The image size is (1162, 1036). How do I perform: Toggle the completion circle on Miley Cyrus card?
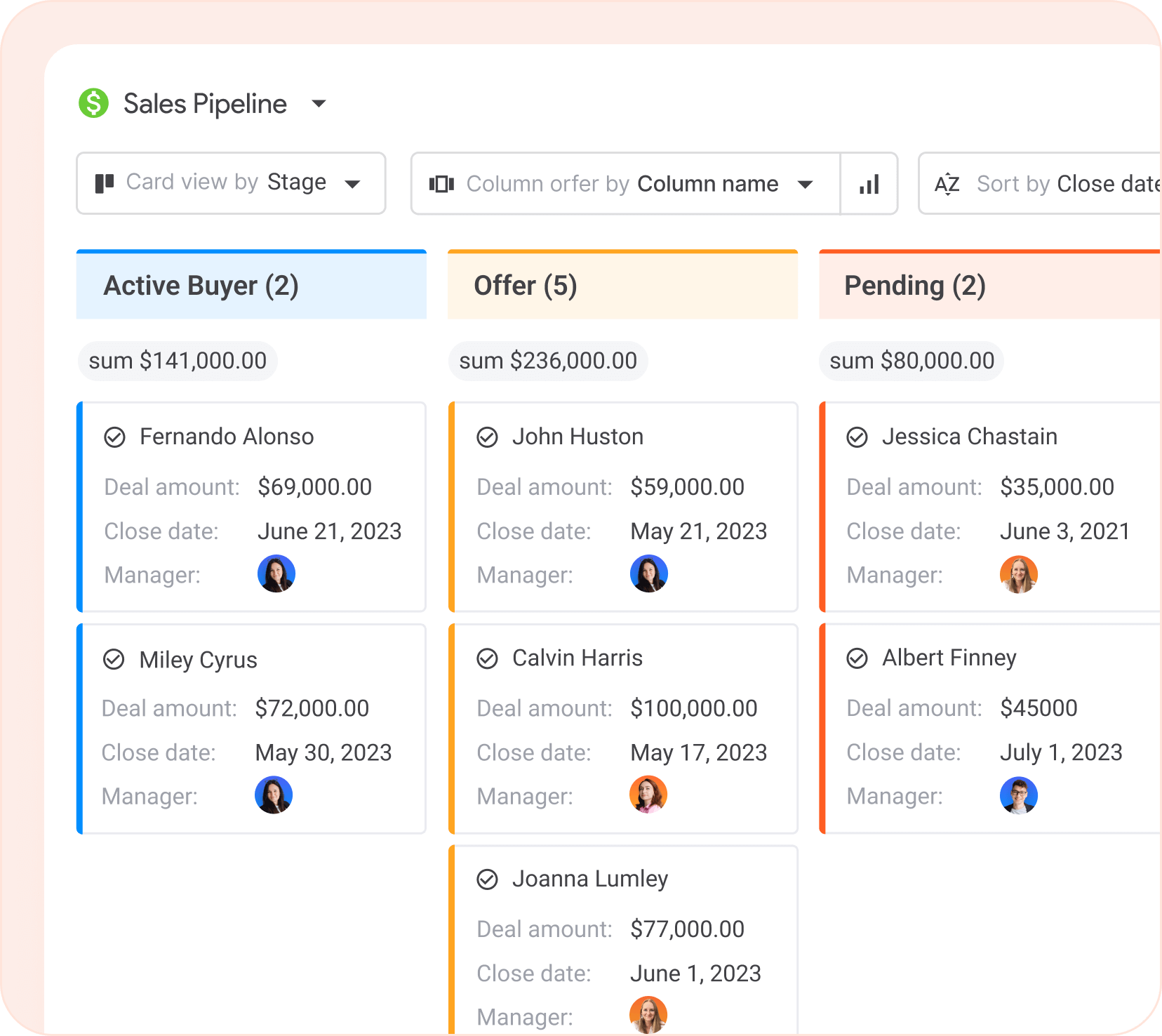(114, 658)
